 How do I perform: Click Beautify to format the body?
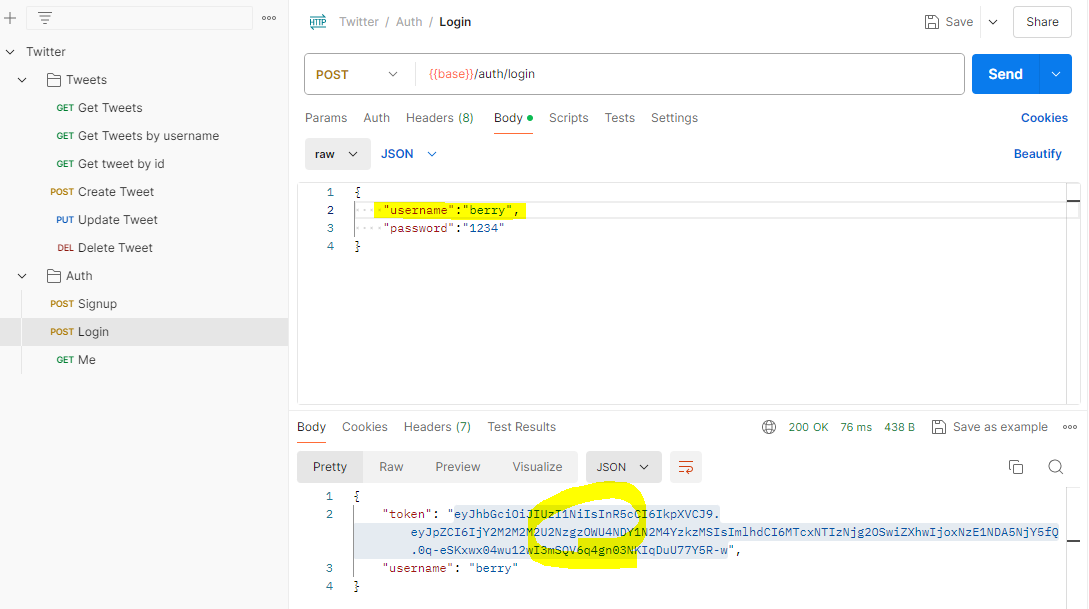pyautogui.click(x=1037, y=154)
